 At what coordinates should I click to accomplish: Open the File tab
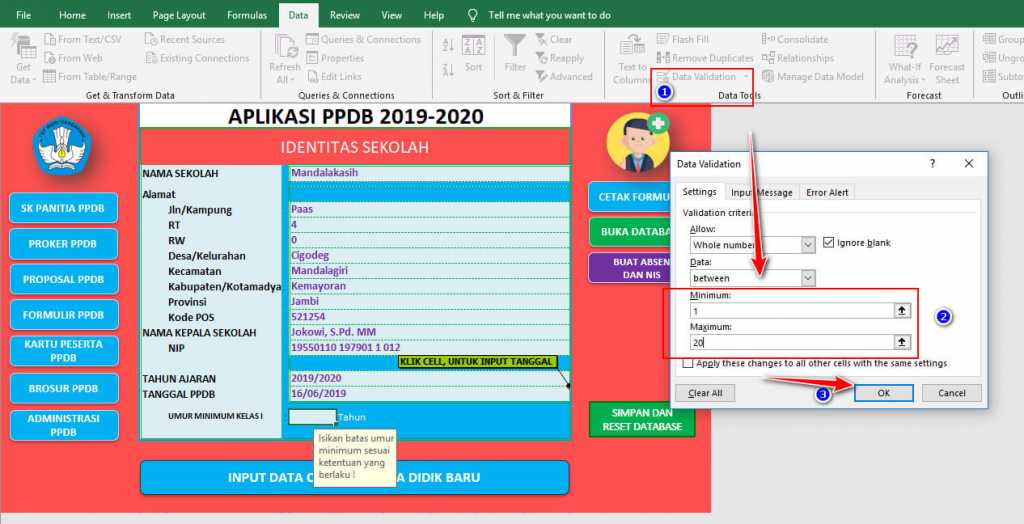(24, 15)
